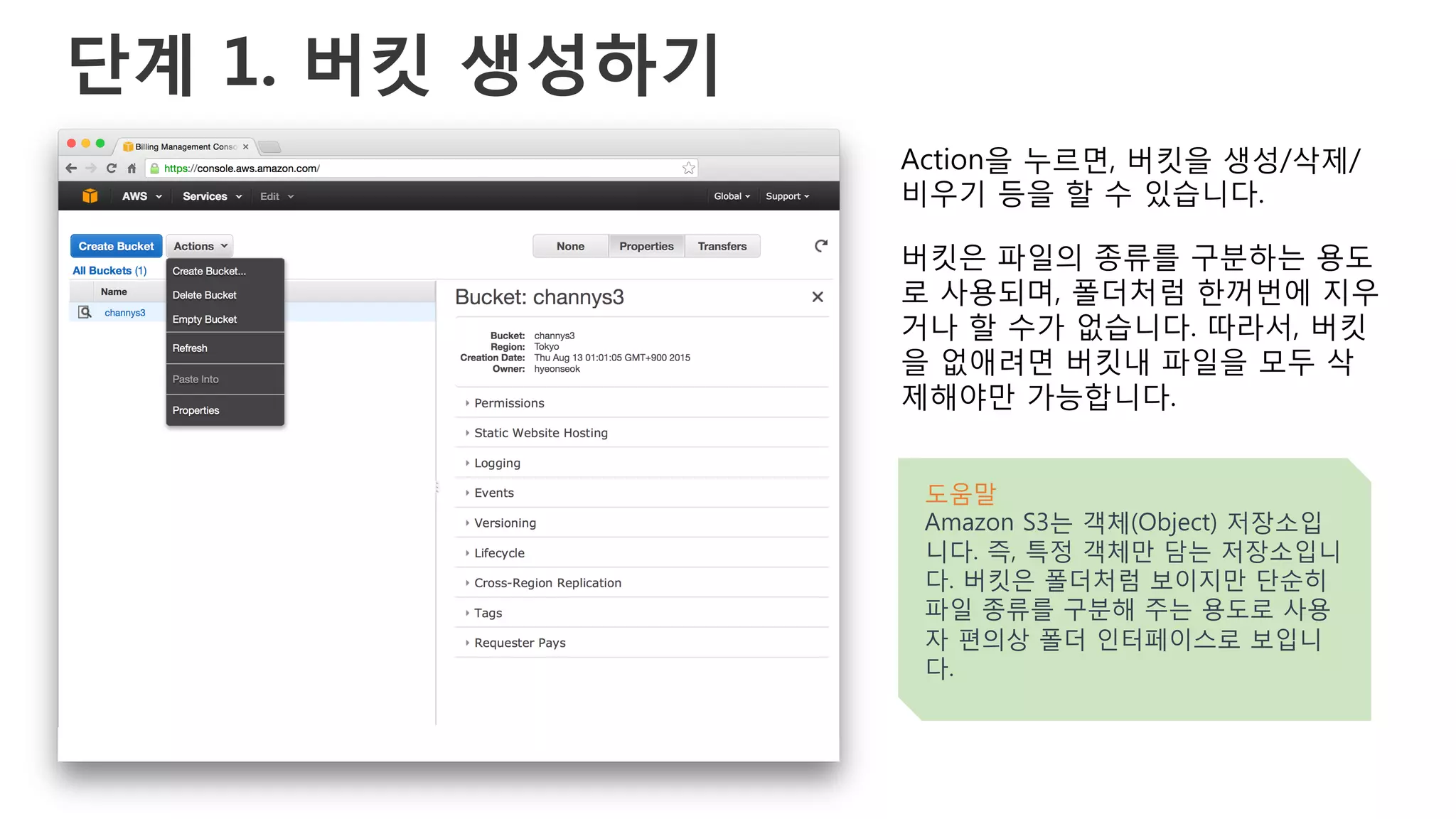Screen dimensions: 1456x819
Task: Bookmark page with star icon
Action: tap(688, 168)
